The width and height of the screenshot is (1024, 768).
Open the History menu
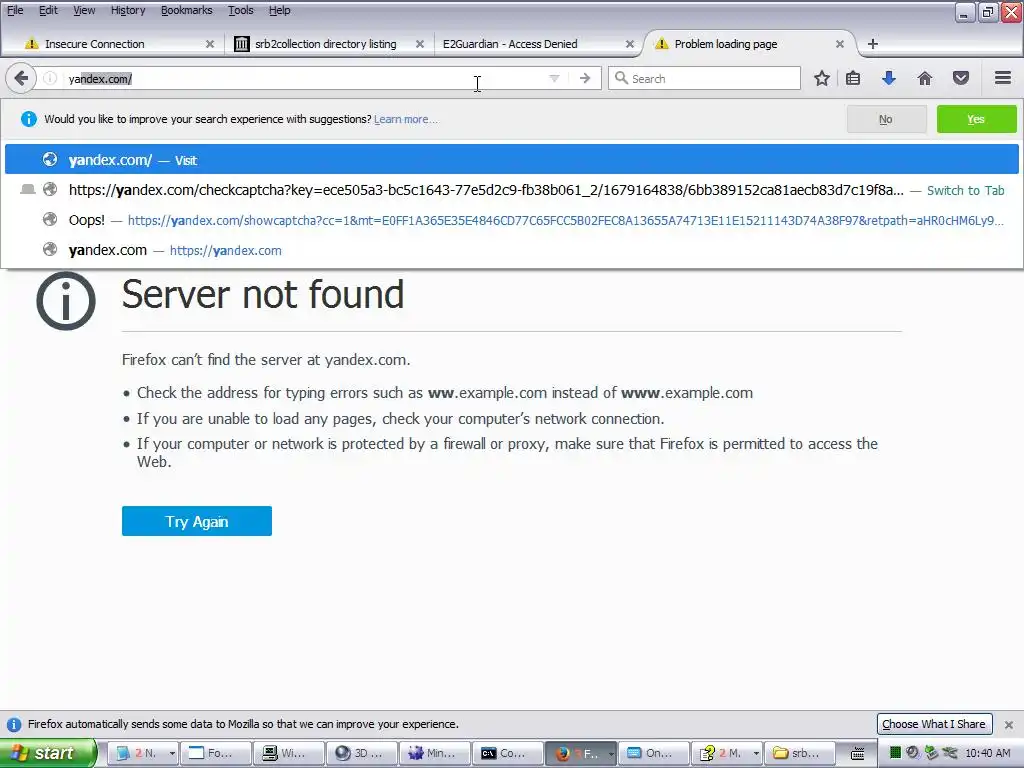pos(128,10)
